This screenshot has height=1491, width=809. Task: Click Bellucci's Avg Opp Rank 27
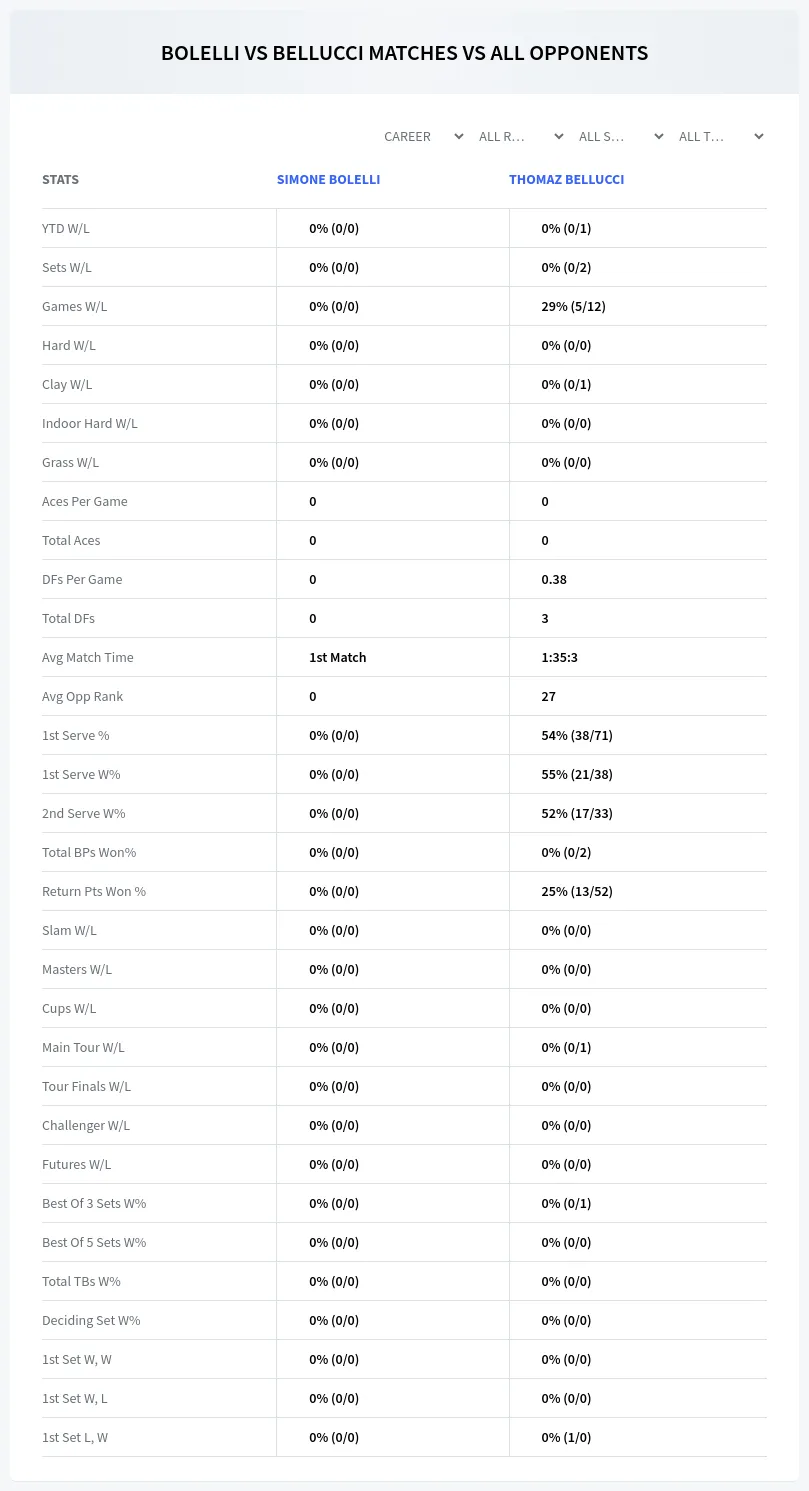point(548,696)
